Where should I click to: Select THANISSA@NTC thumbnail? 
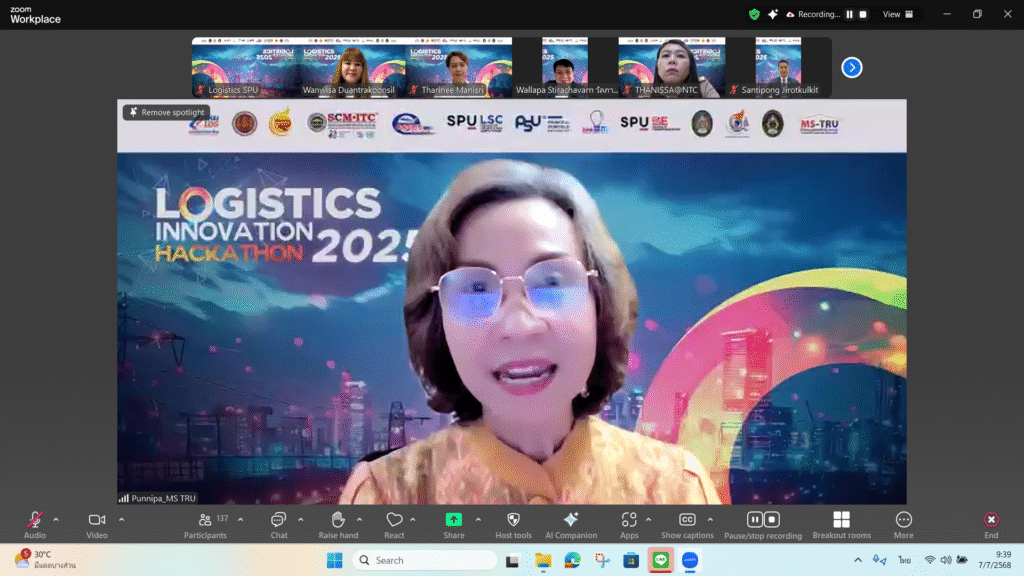pos(672,67)
